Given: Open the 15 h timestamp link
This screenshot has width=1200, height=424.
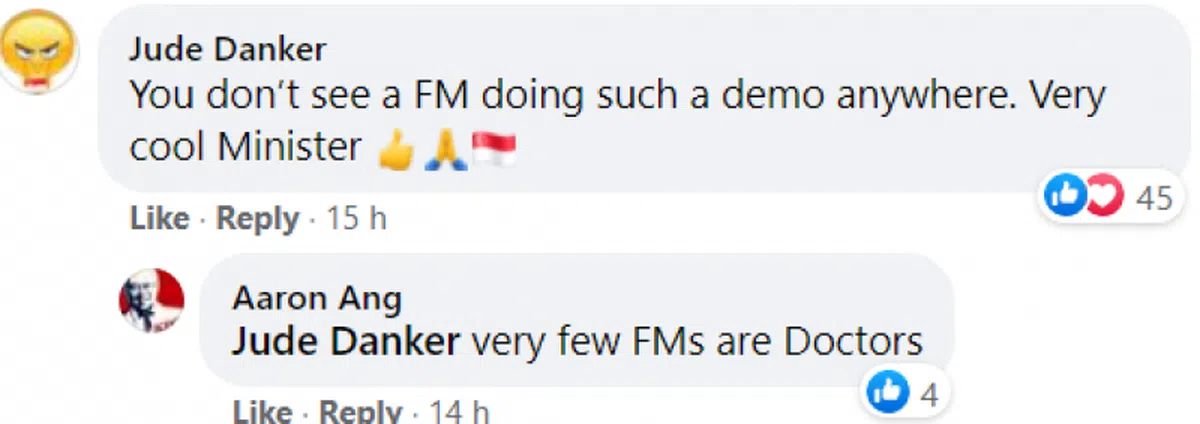Looking at the screenshot, I should click(357, 219).
